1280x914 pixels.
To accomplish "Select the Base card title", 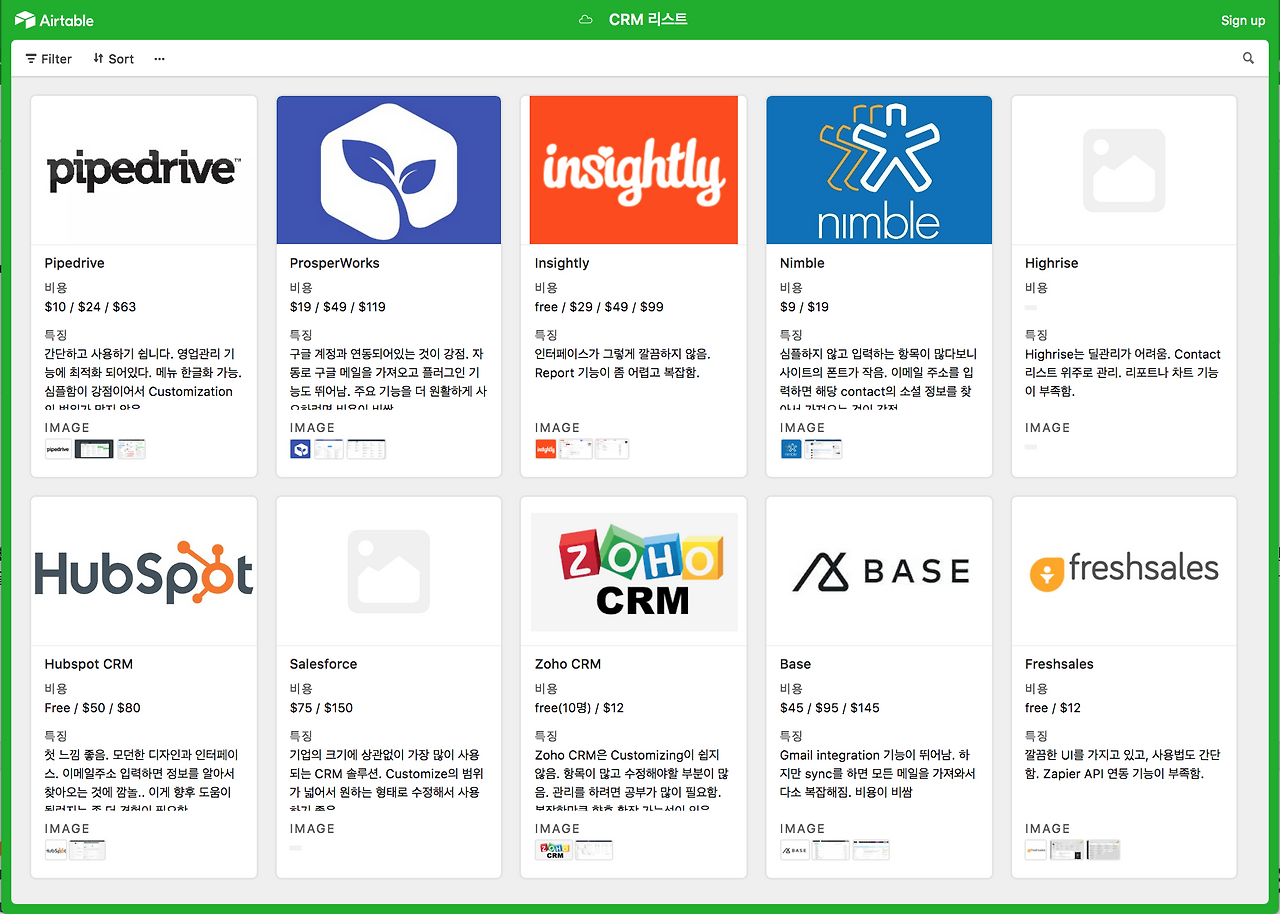I will point(795,664).
